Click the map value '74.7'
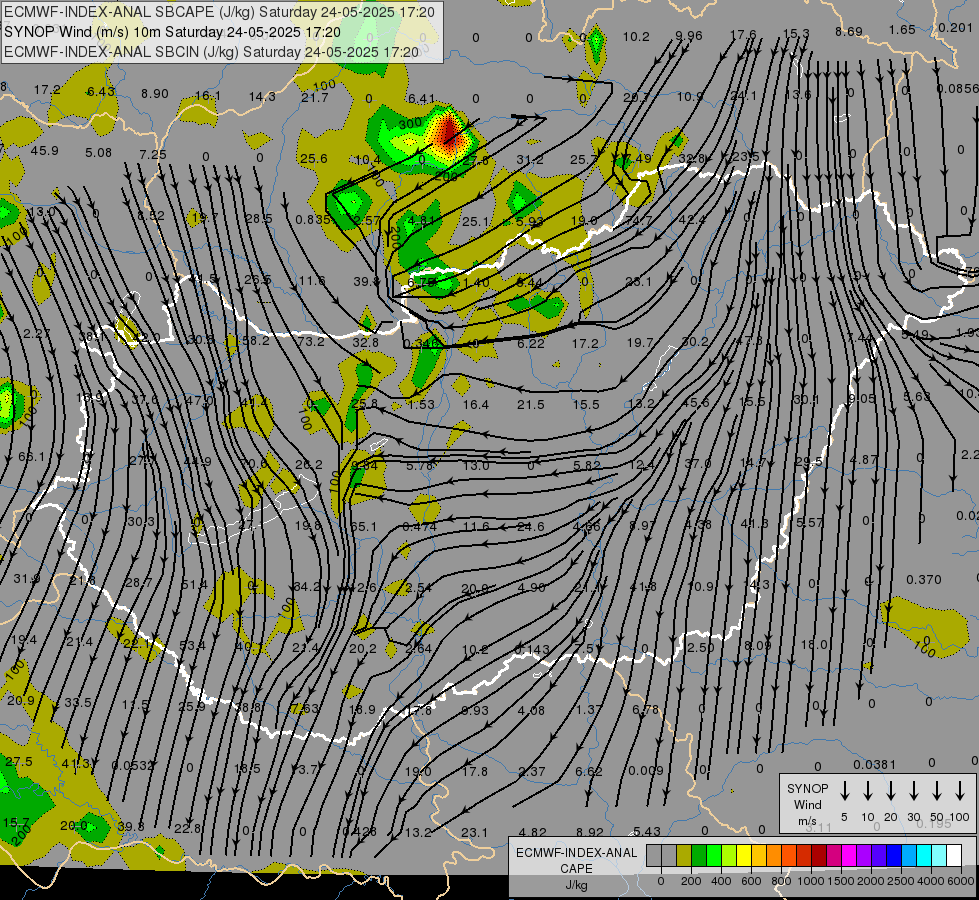Viewport: 979px width, 900px height. tap(639, 220)
